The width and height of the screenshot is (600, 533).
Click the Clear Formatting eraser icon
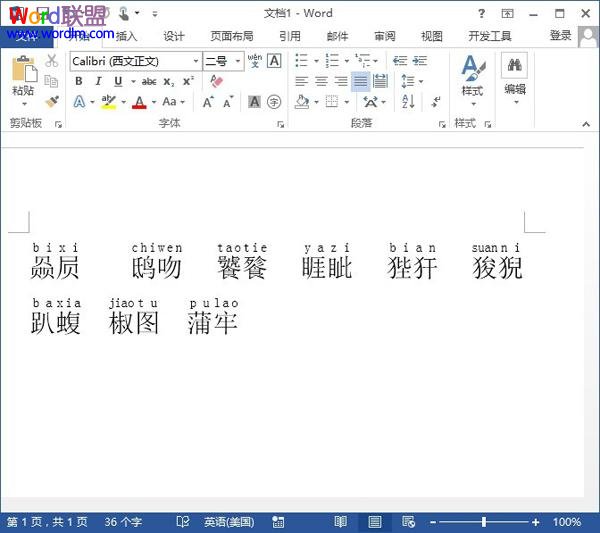217,81
